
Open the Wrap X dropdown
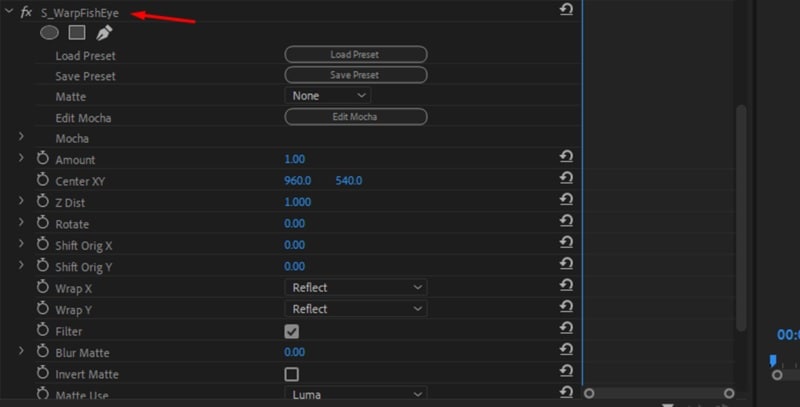[356, 288]
